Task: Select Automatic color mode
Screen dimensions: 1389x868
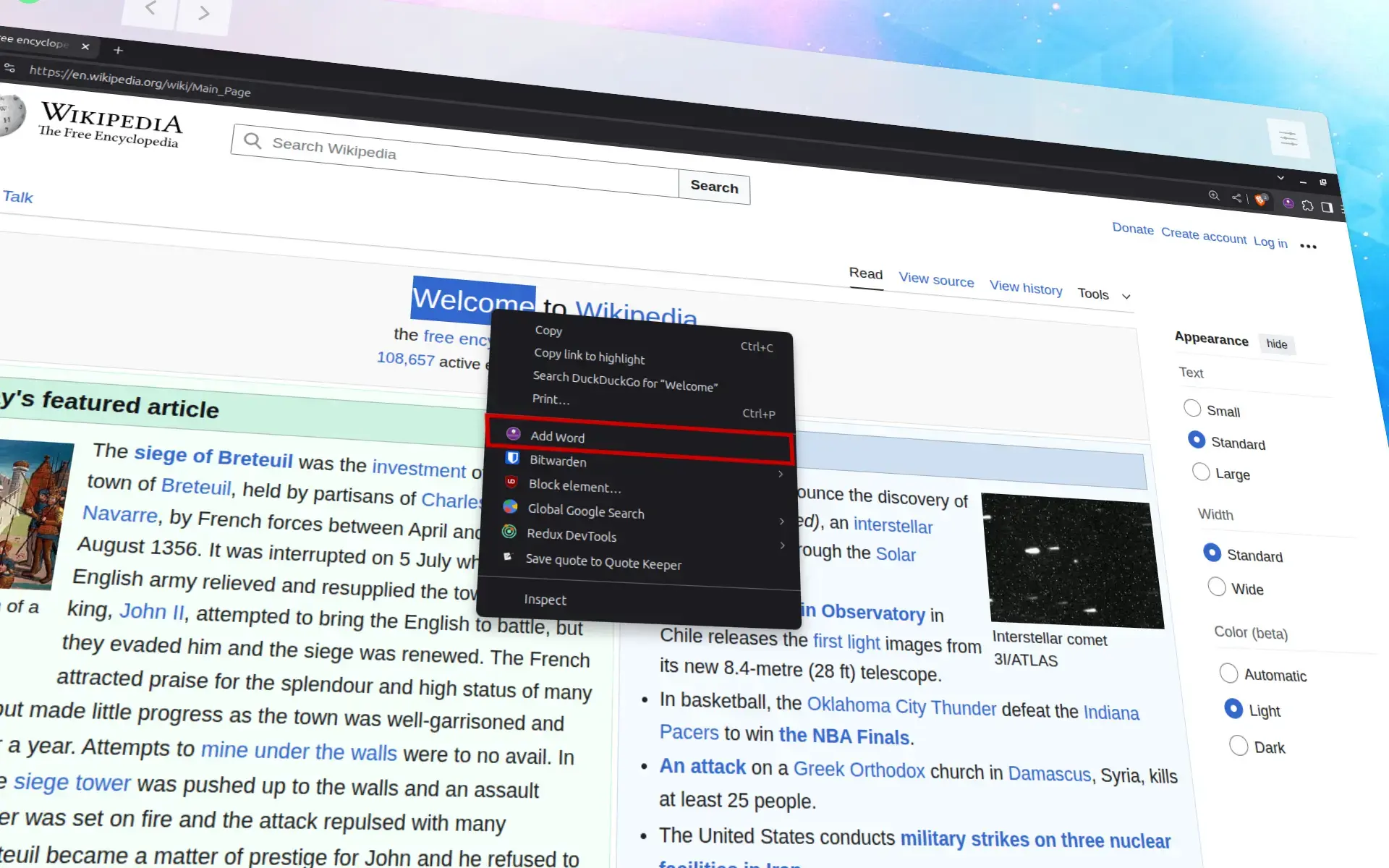Action: coord(1228,673)
